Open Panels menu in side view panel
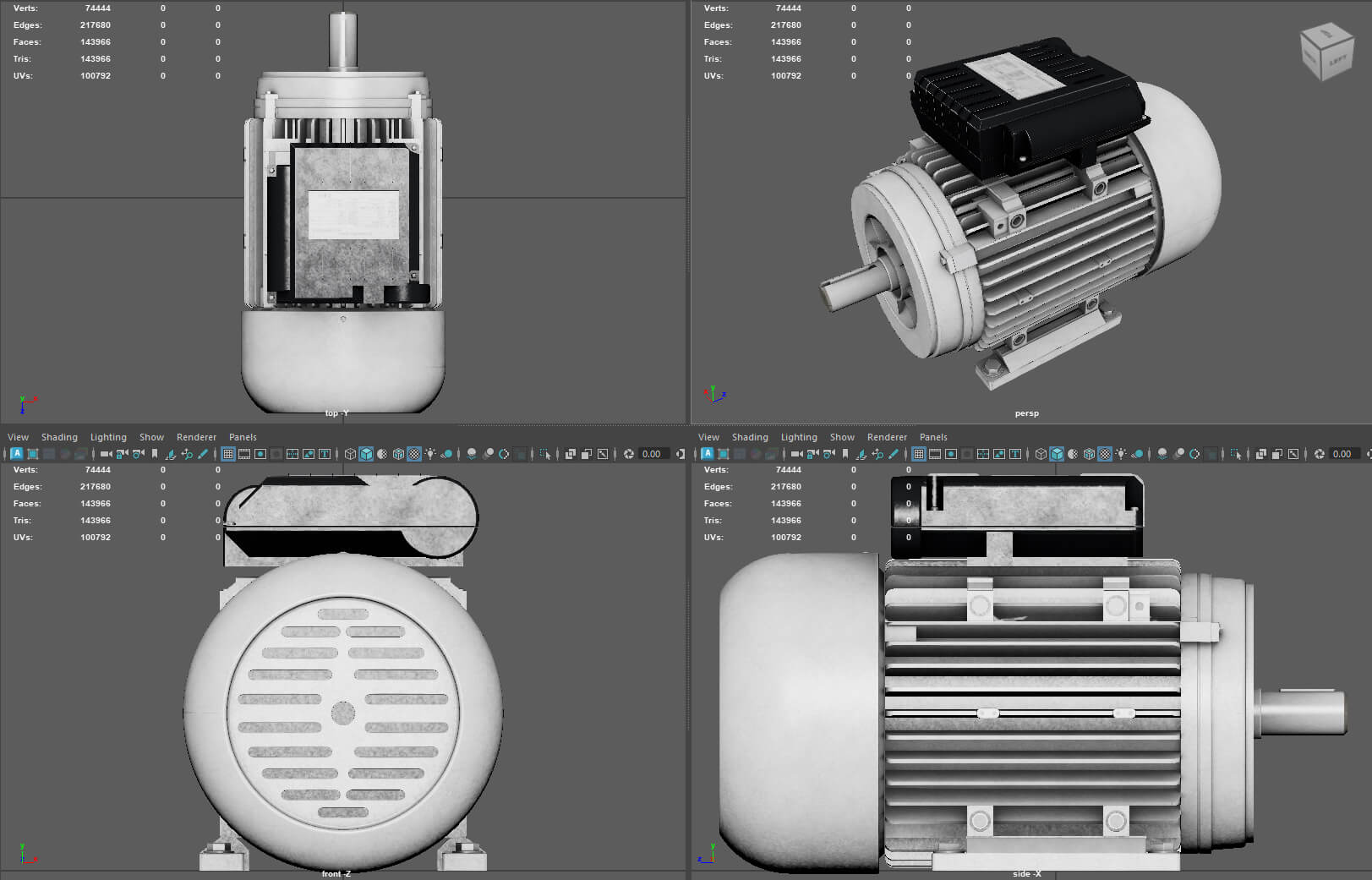The image size is (1372, 880). (933, 437)
